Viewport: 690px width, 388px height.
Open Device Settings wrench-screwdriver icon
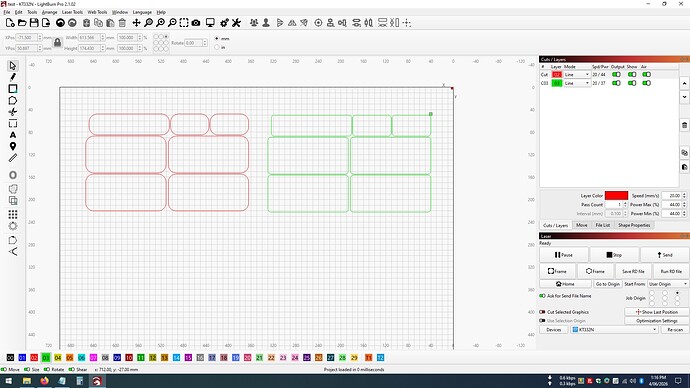(x=236, y=23)
